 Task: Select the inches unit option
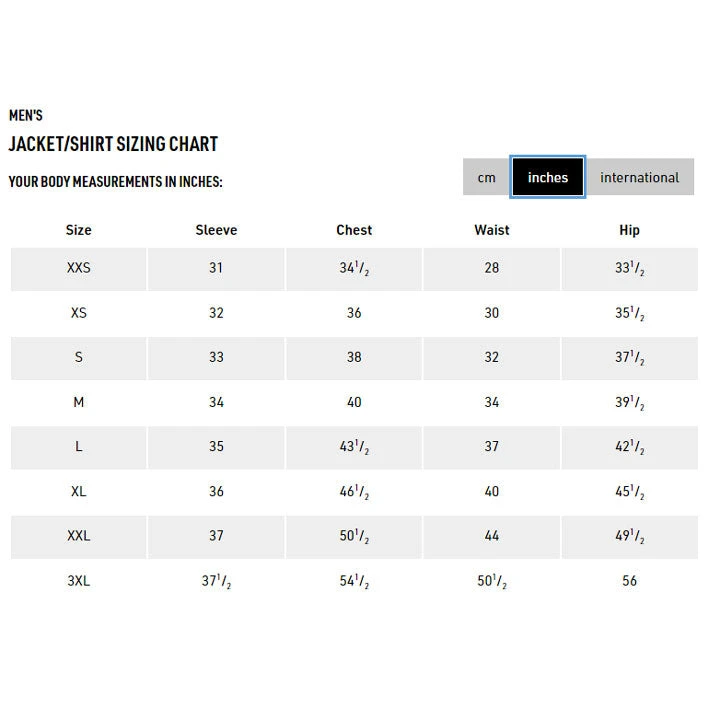548,177
